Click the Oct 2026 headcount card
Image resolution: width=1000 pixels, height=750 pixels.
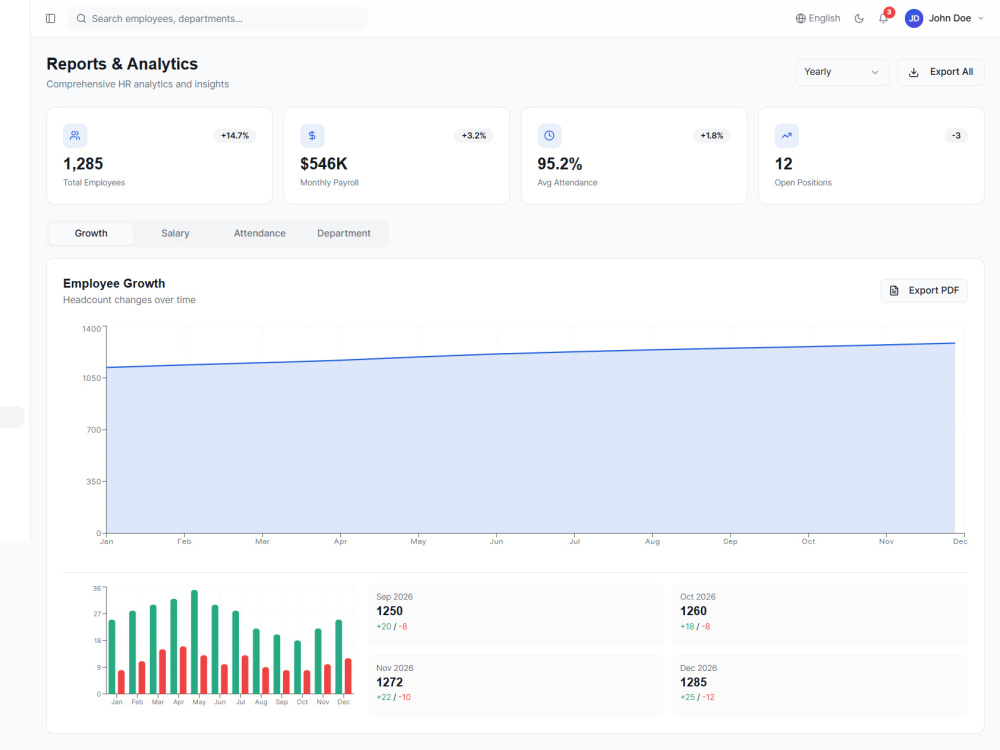[x=820, y=614]
